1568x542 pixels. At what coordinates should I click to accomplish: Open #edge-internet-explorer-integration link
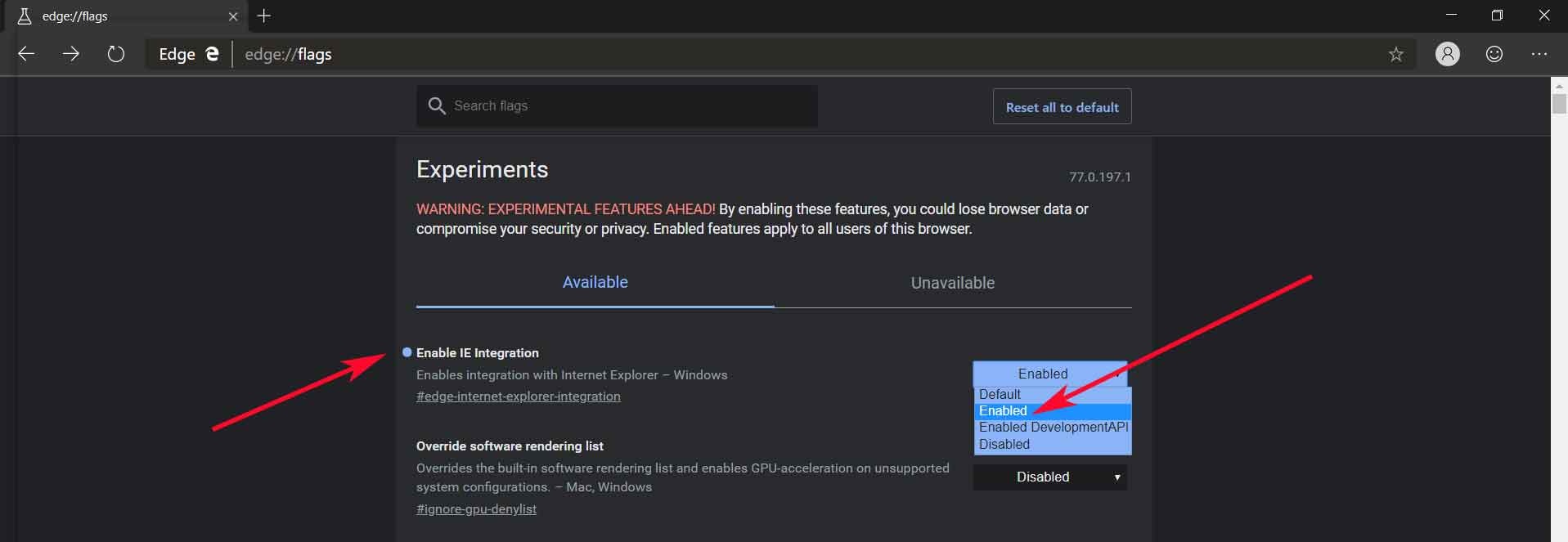point(518,396)
